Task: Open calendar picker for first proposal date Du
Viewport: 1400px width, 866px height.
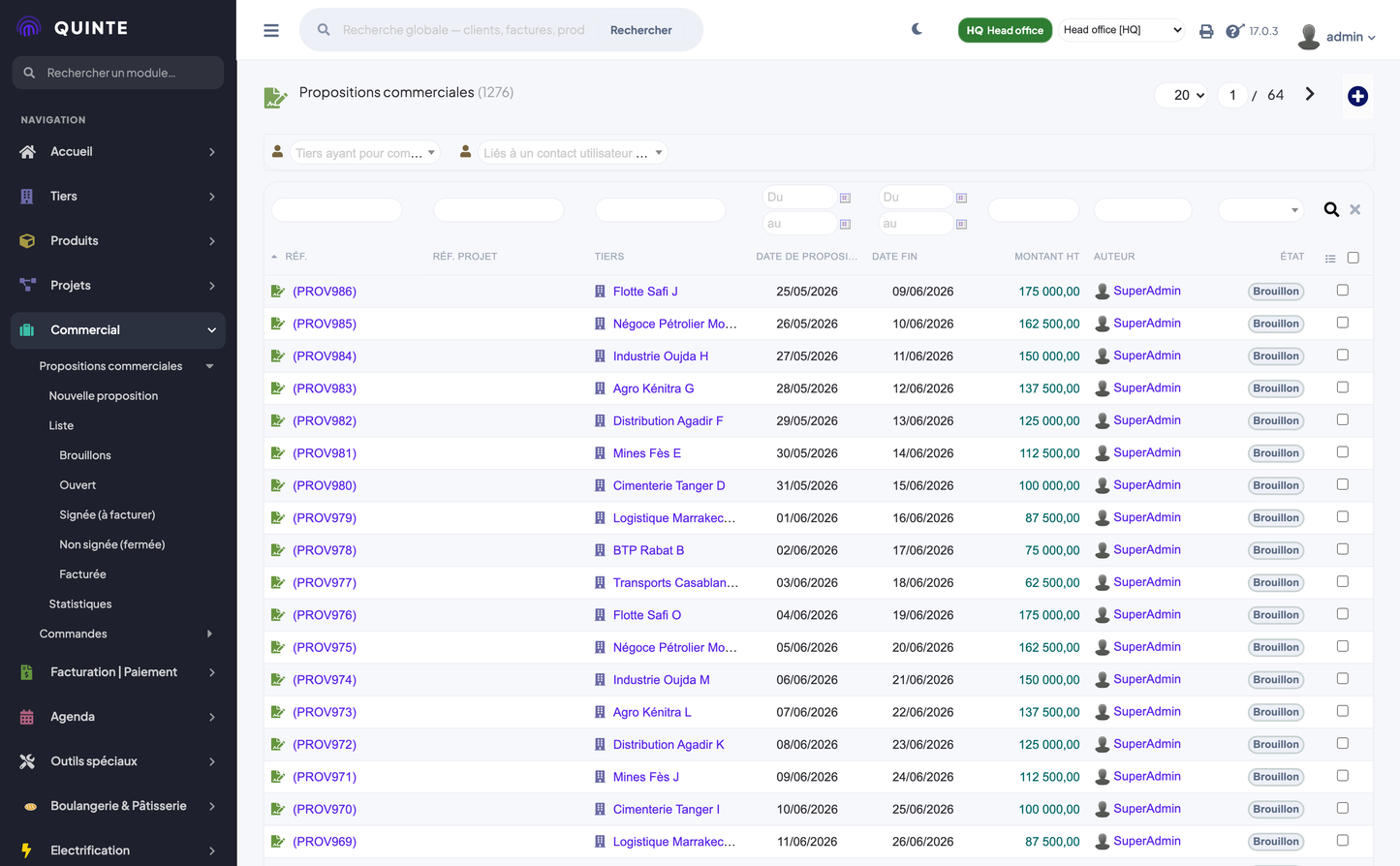Action: [845, 198]
